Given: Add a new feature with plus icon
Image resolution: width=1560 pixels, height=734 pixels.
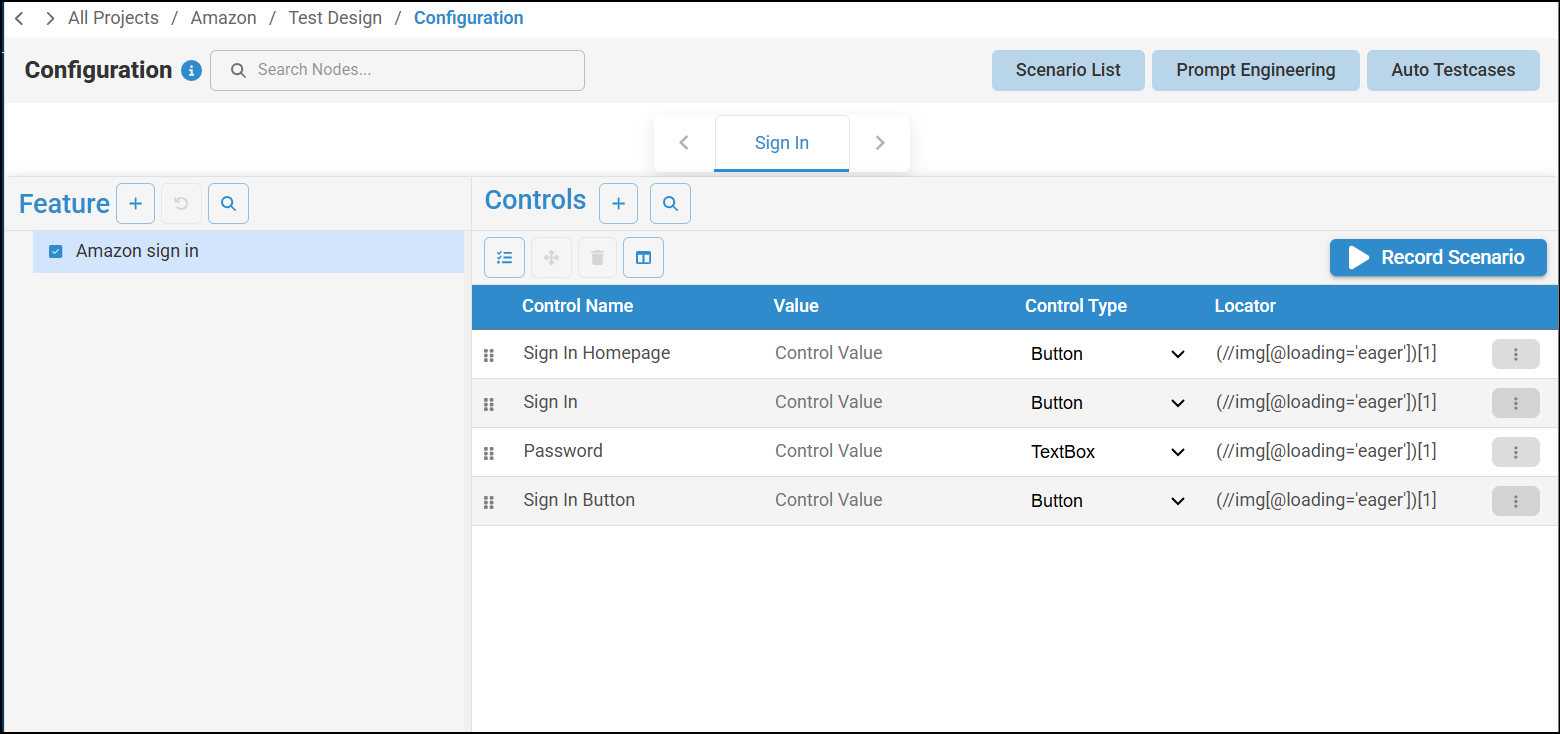Looking at the screenshot, I should click(x=136, y=204).
